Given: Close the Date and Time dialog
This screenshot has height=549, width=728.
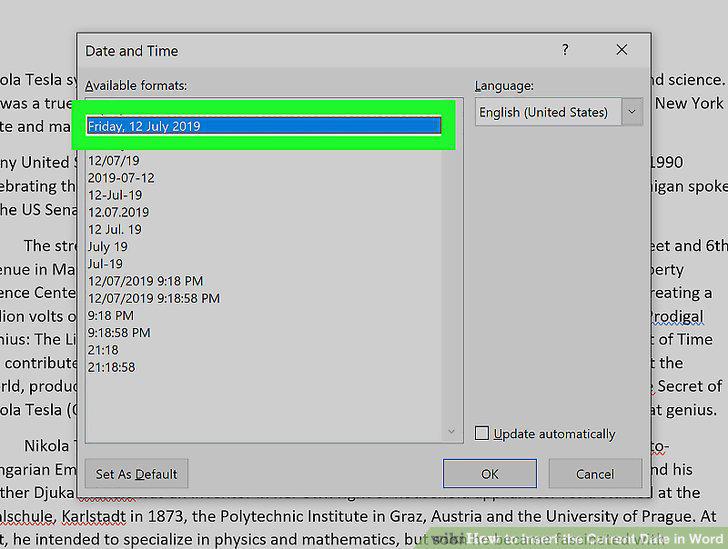Looking at the screenshot, I should coord(622,50).
